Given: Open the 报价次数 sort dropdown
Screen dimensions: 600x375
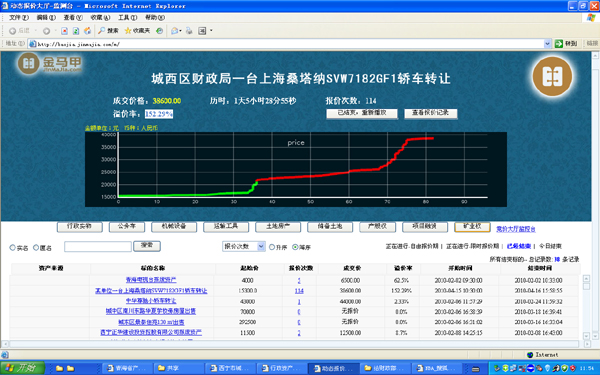Looking at the screenshot, I should (244, 246).
